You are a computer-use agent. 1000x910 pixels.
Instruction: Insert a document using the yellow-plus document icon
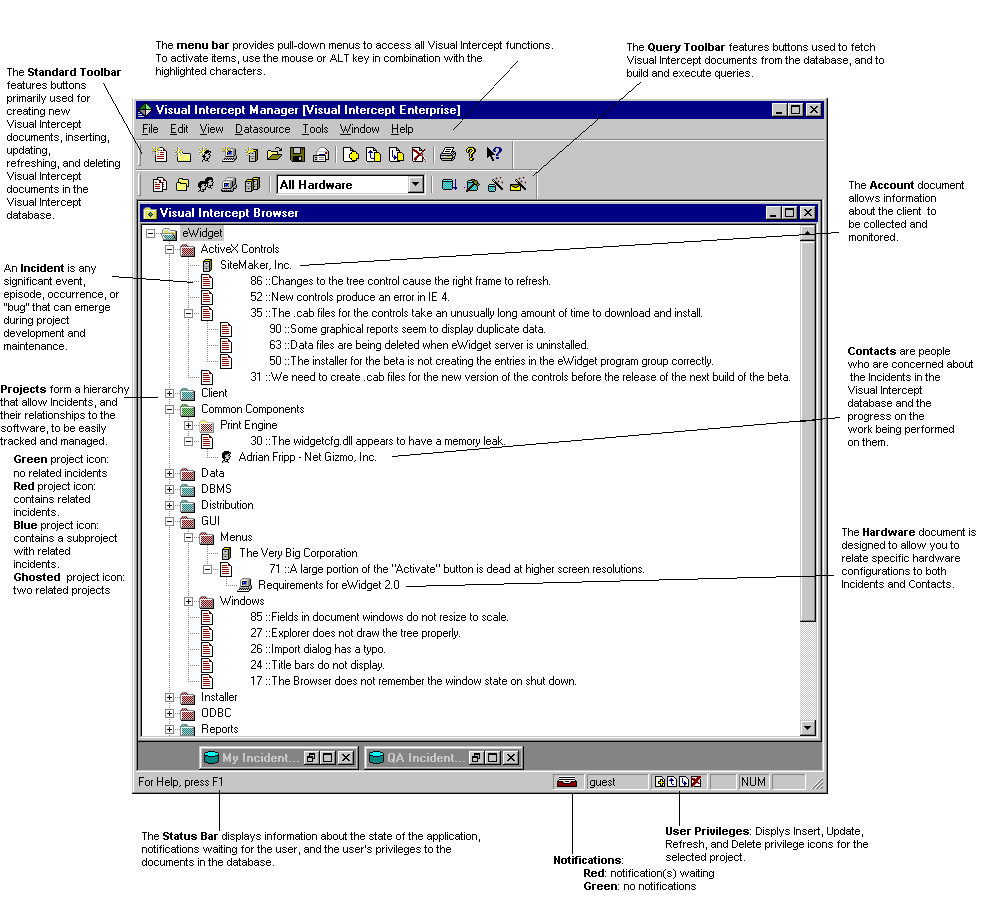[353, 154]
